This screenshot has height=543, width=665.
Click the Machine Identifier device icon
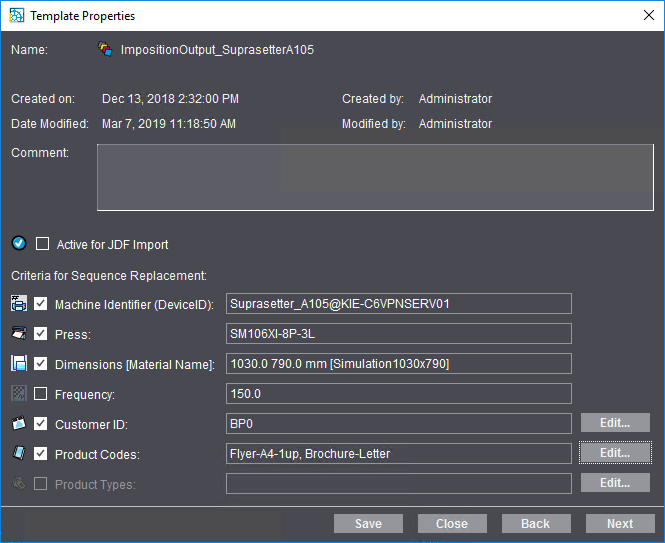[18, 304]
